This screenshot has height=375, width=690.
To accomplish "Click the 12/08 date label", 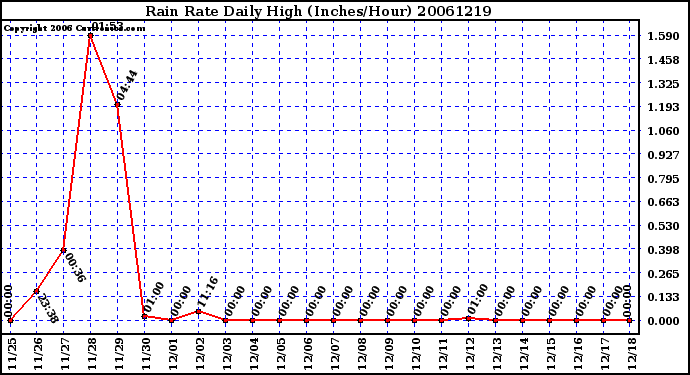I will [x=361, y=354].
